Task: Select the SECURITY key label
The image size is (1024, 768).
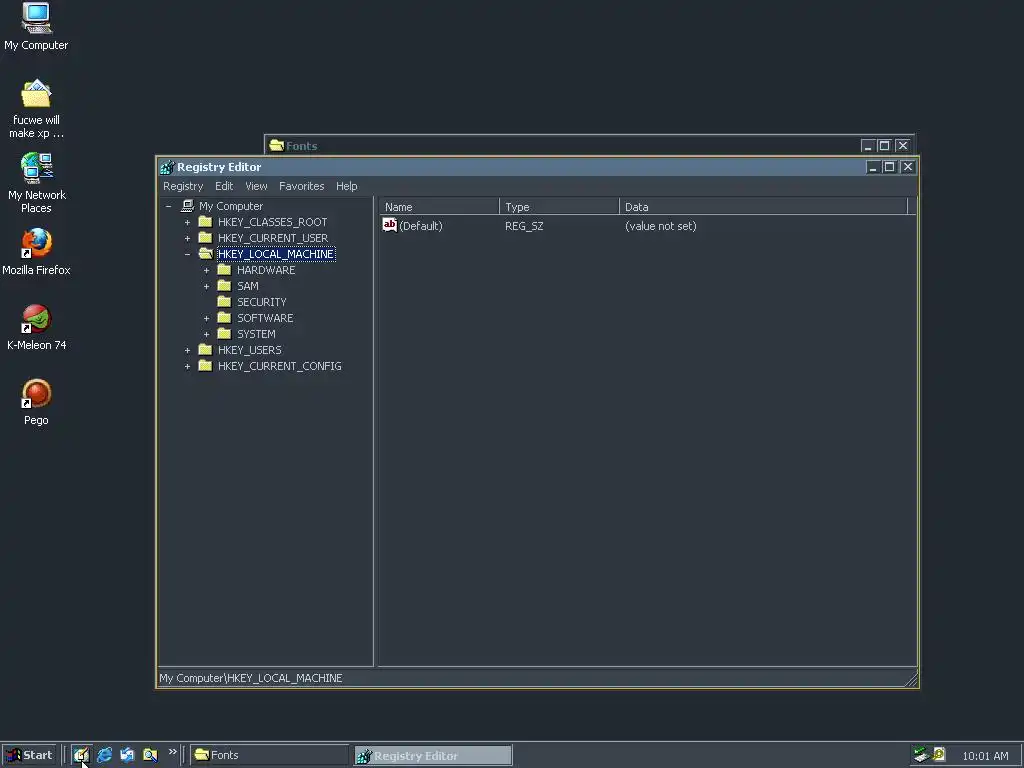Action: click(262, 302)
